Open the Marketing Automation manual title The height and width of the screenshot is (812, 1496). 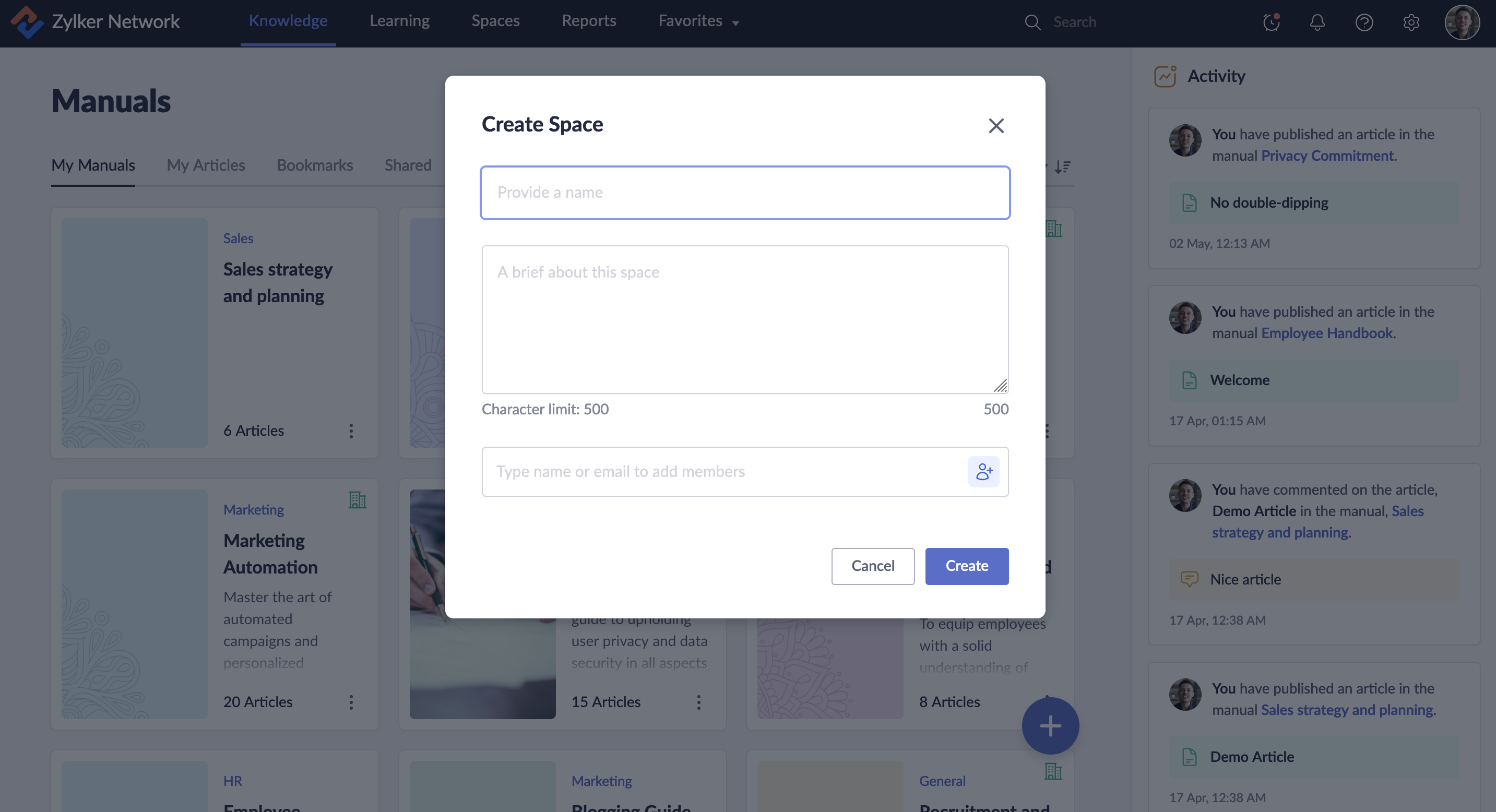270,554
